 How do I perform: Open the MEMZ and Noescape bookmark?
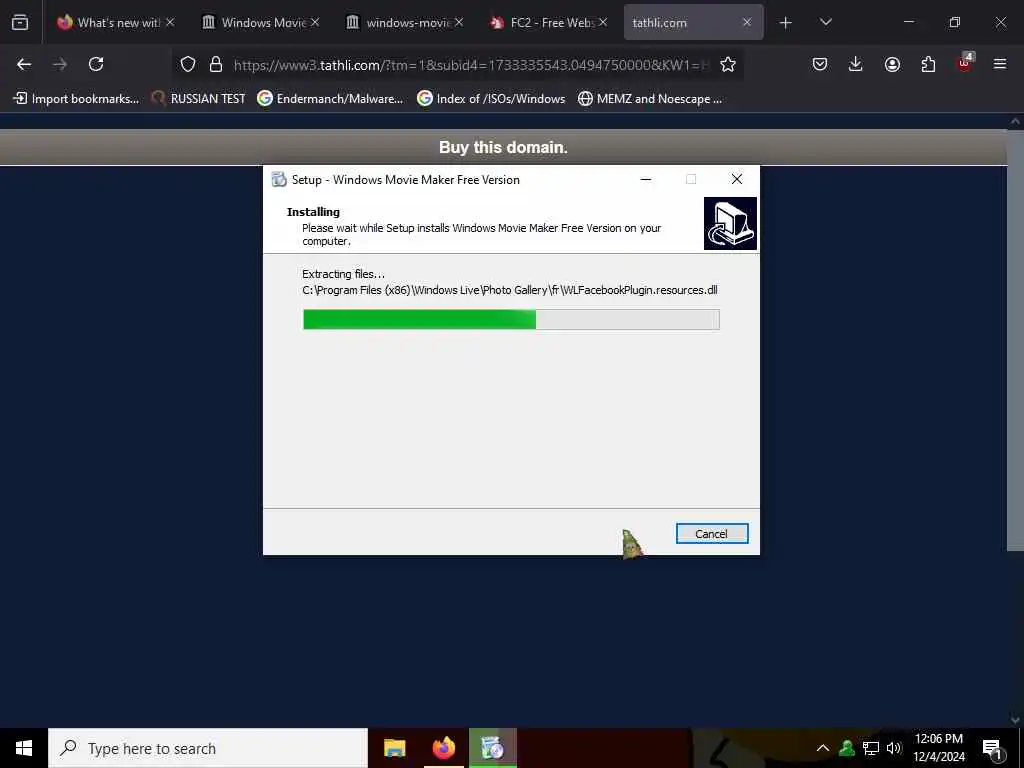click(650, 99)
